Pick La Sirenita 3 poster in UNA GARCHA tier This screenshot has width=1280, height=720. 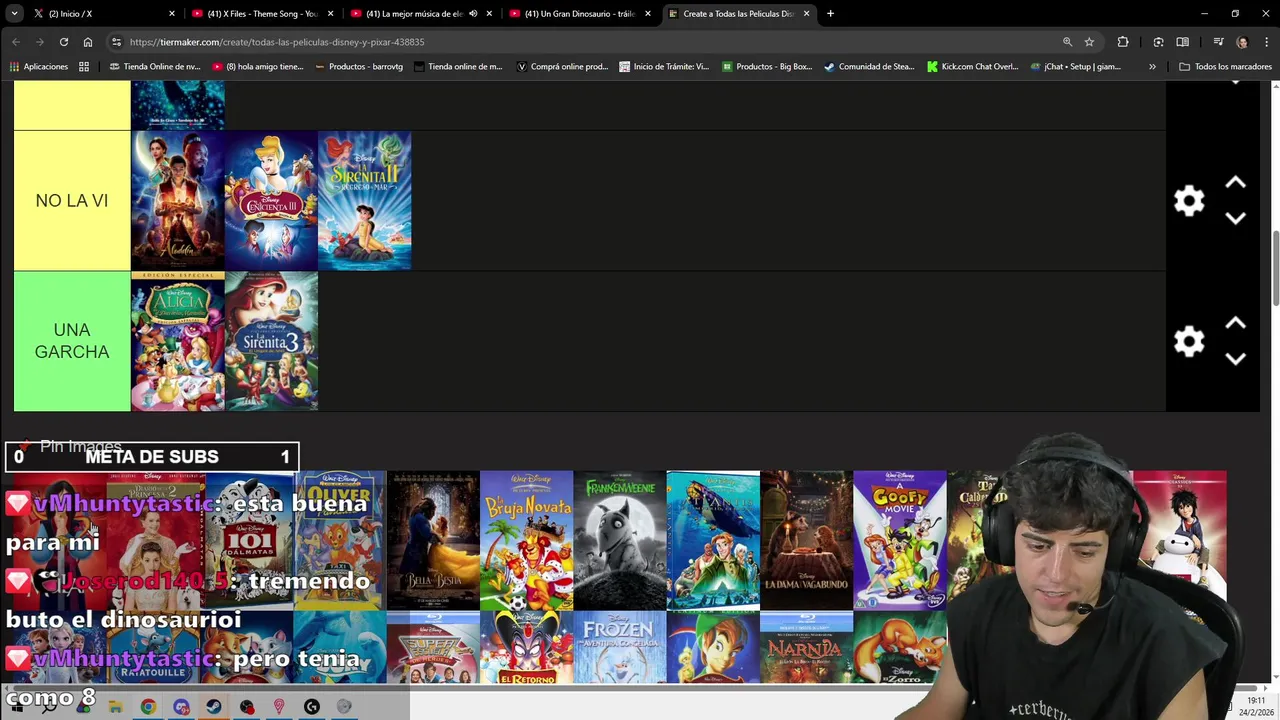pos(271,341)
